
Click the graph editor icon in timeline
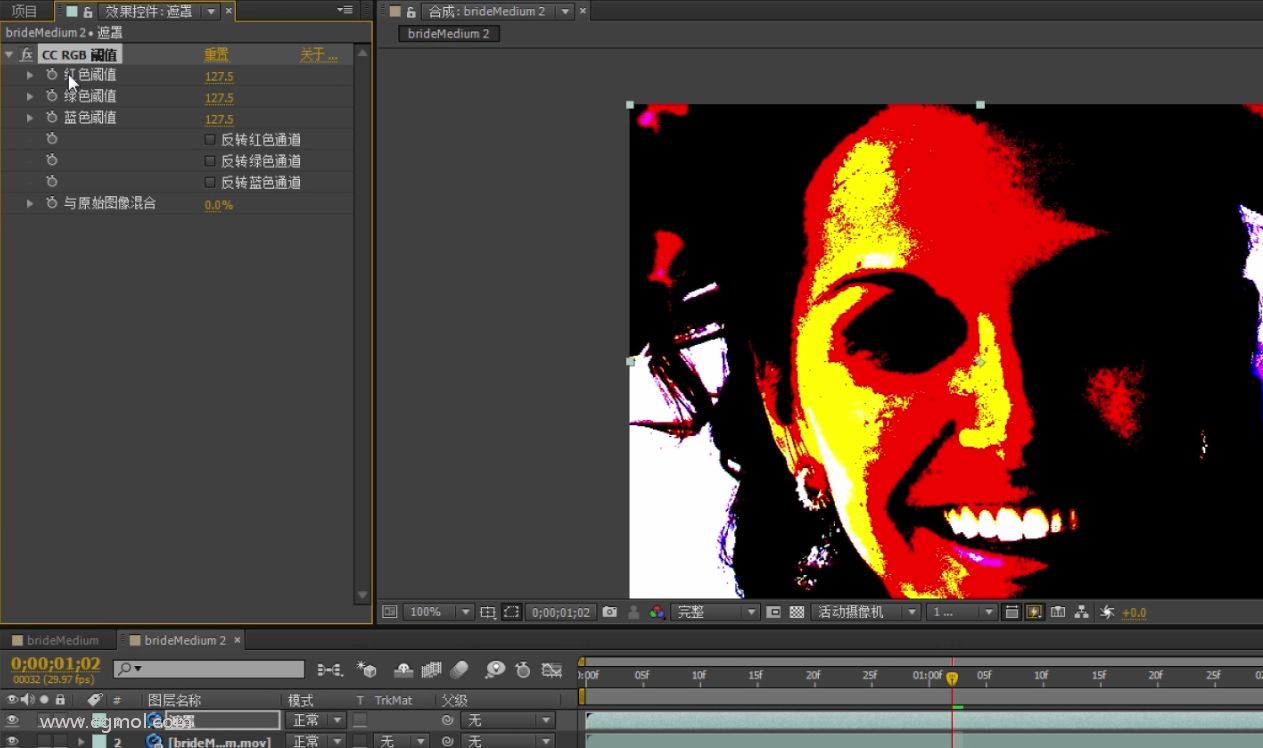551,670
